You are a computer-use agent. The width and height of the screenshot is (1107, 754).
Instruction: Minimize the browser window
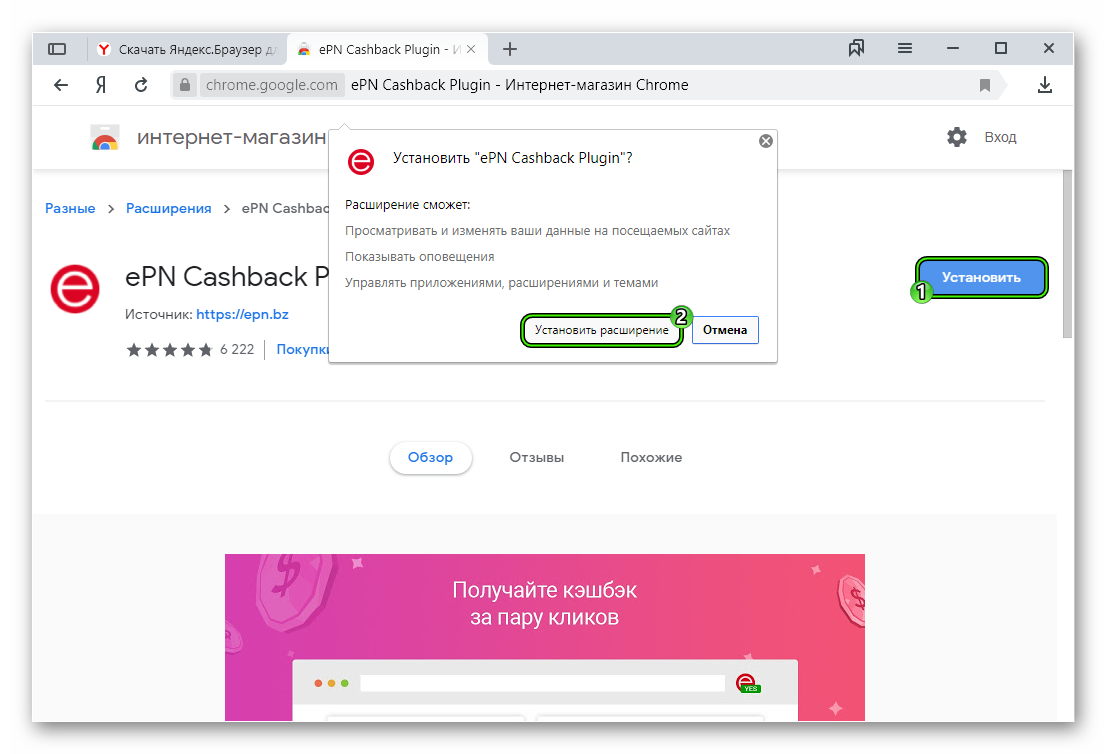point(952,48)
